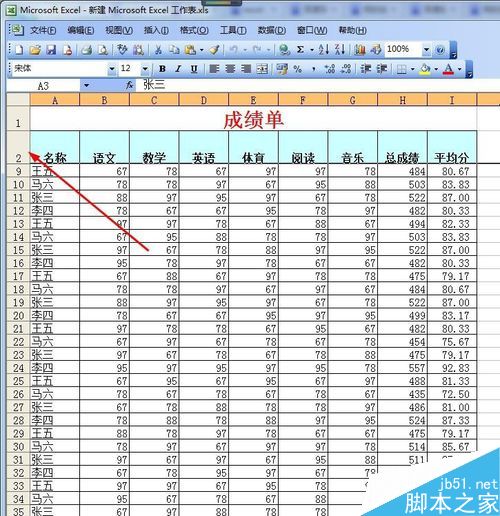
Task: Toggle Align Right
Action: (246, 69)
